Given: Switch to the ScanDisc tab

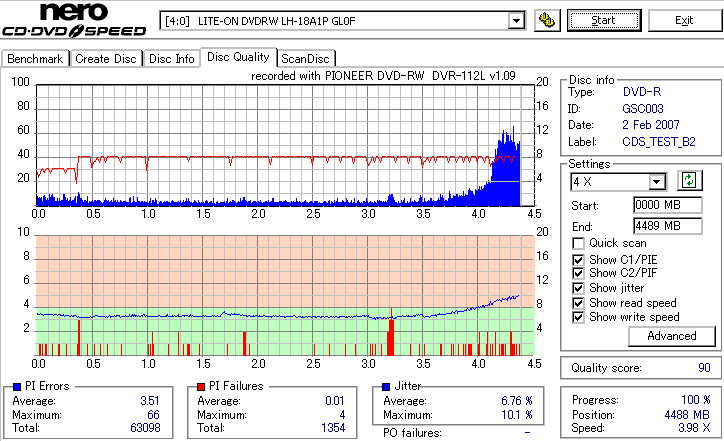Looking at the screenshot, I should (305, 59).
